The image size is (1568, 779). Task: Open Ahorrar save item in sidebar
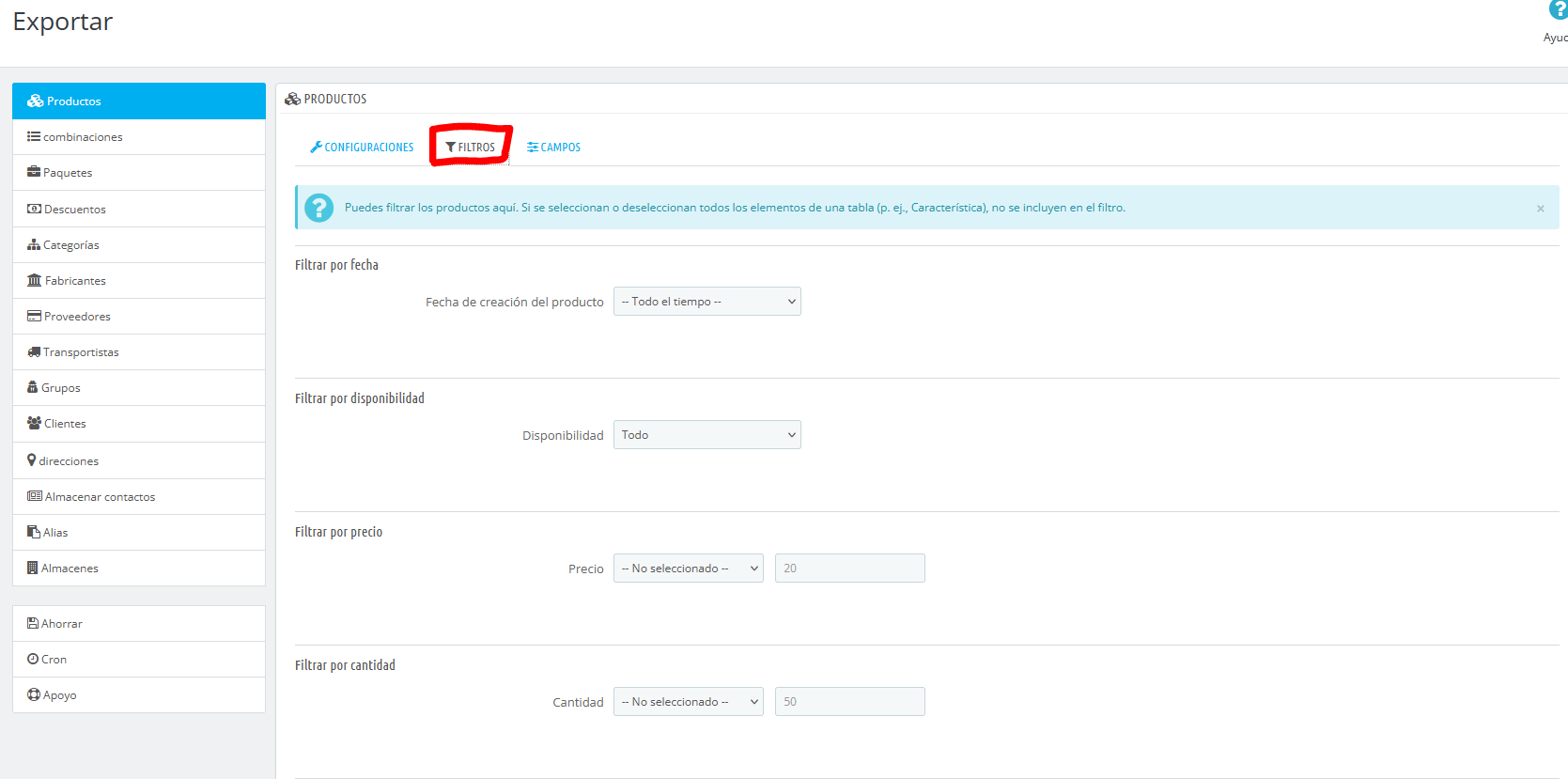[x=61, y=624]
